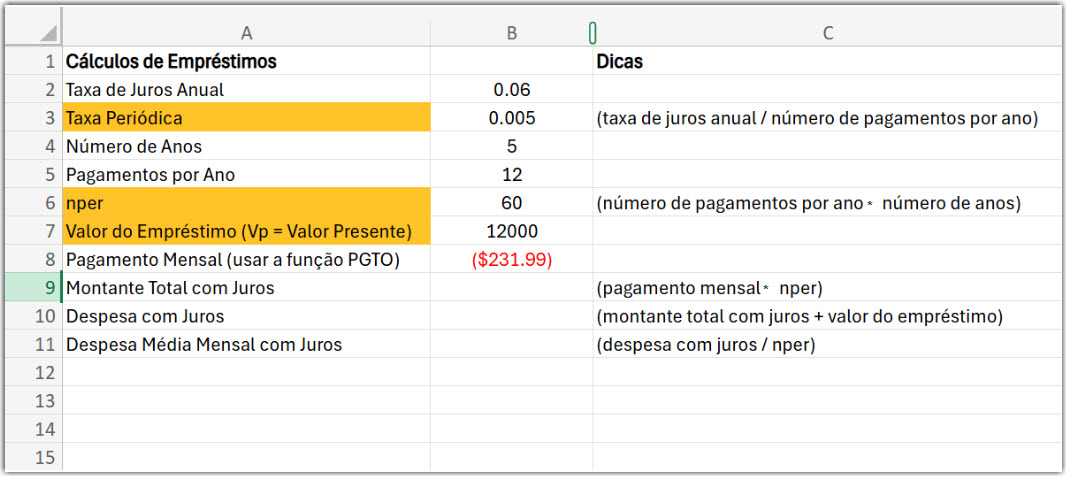This screenshot has height=477, width=1067.
Task: Select highlighted row 9 header
Action: pyautogui.click(x=33, y=288)
